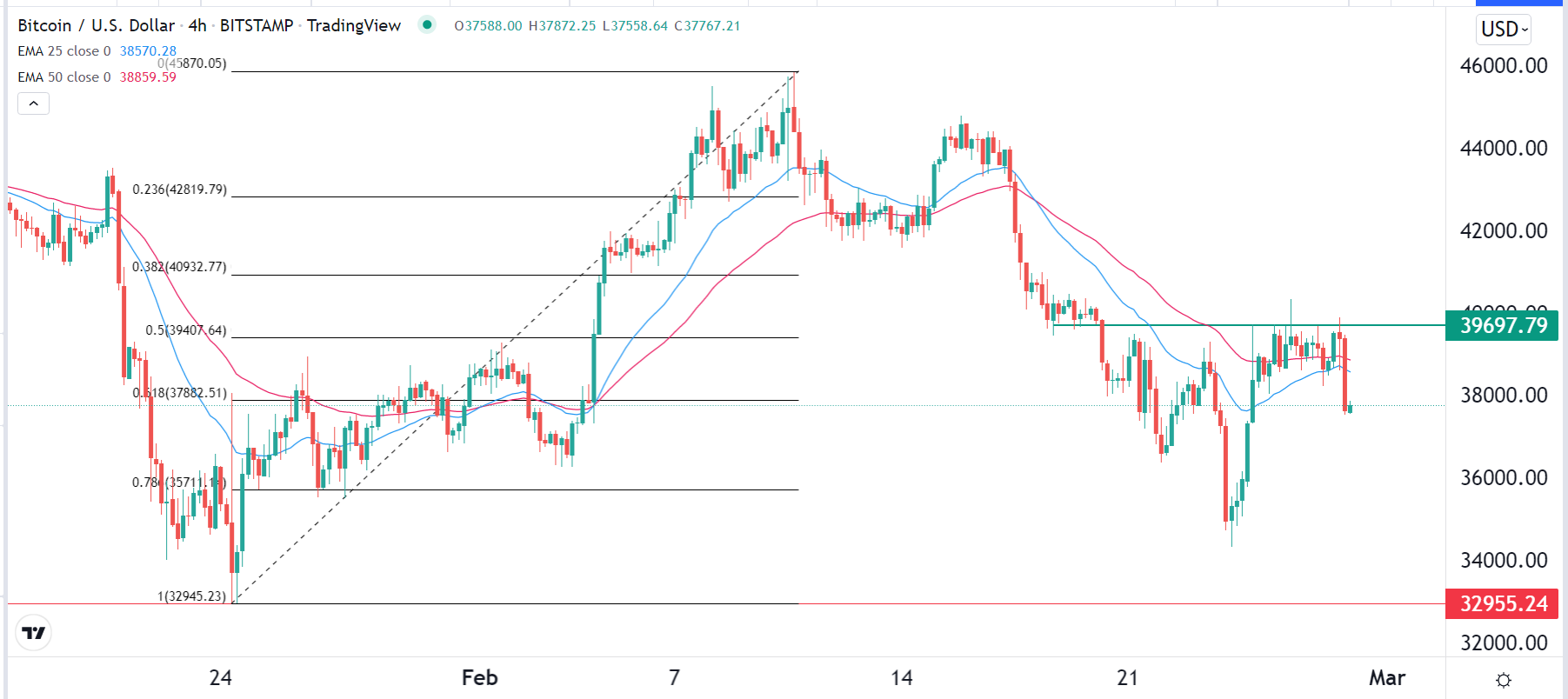Click the green 39697.79 price label
1568x699 pixels.
(x=1502, y=325)
